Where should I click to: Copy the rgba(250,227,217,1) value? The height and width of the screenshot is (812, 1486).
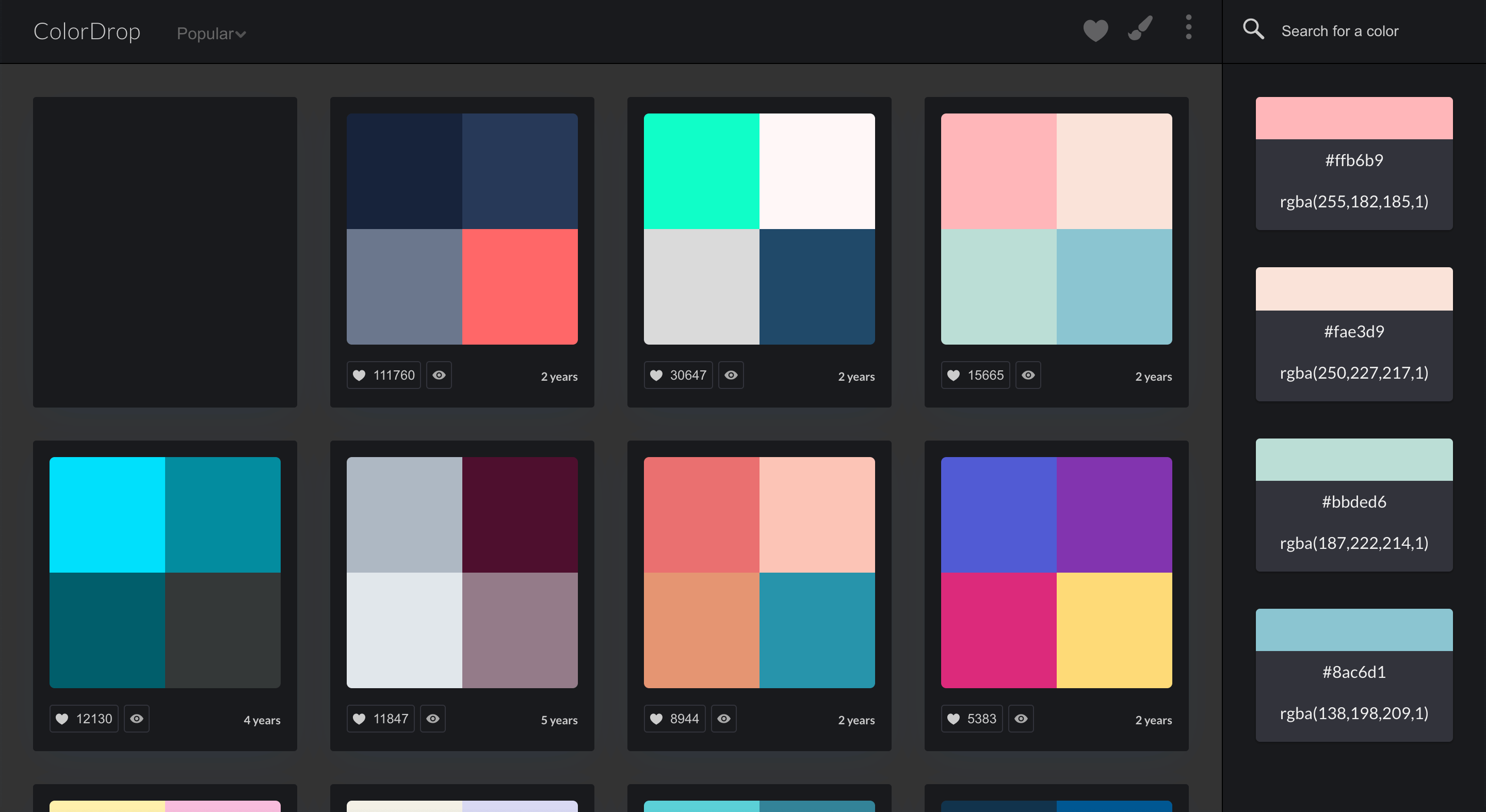pos(1354,372)
